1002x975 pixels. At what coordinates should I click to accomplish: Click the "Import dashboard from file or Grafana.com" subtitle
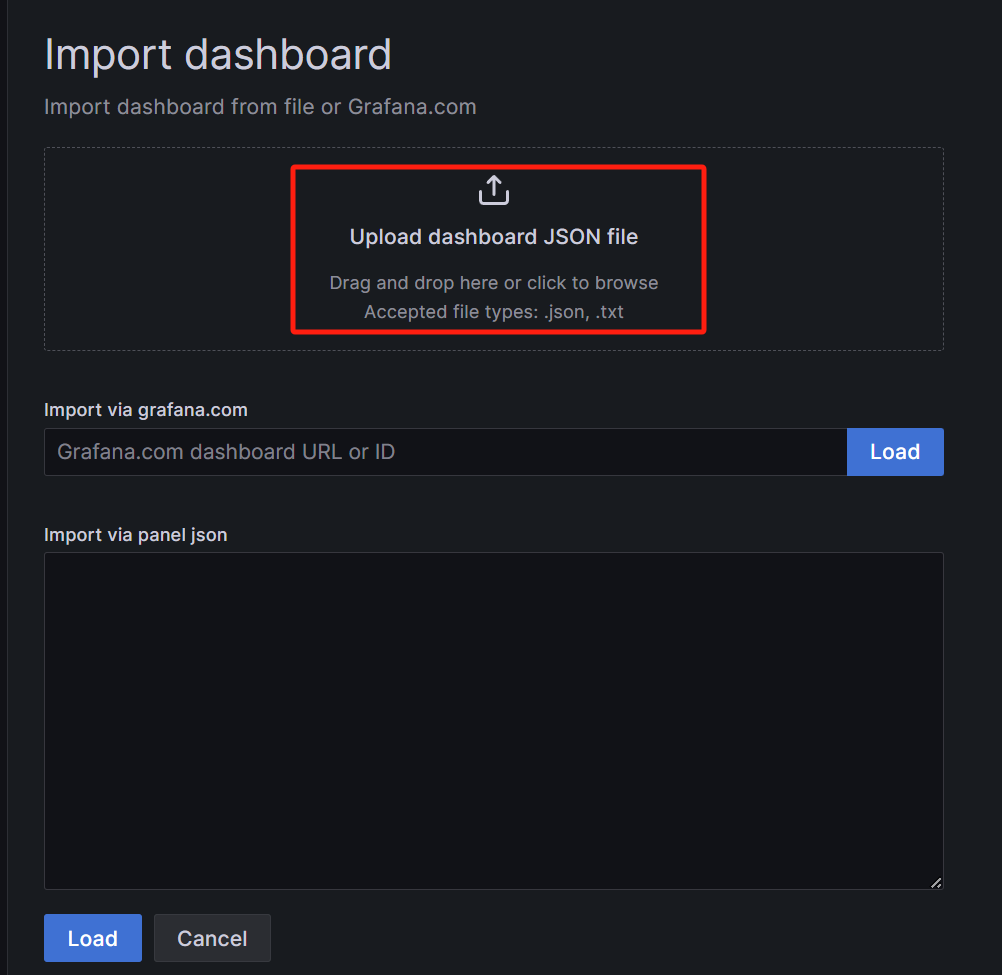(x=260, y=106)
